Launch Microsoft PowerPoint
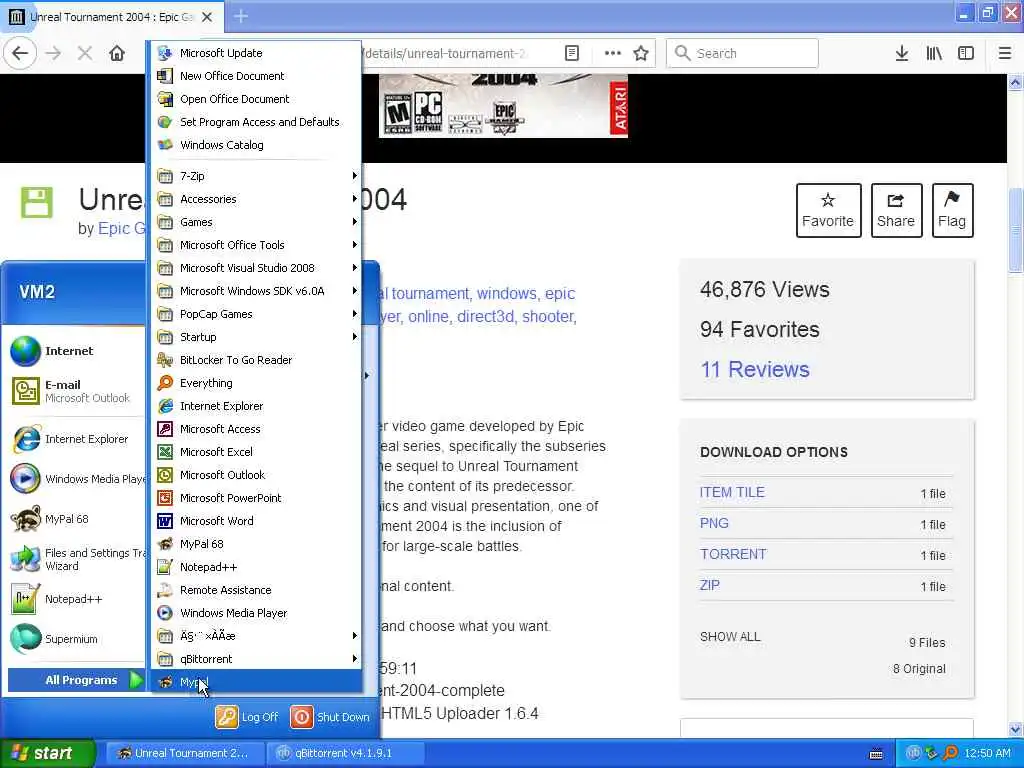The image size is (1024, 768). 256,498
